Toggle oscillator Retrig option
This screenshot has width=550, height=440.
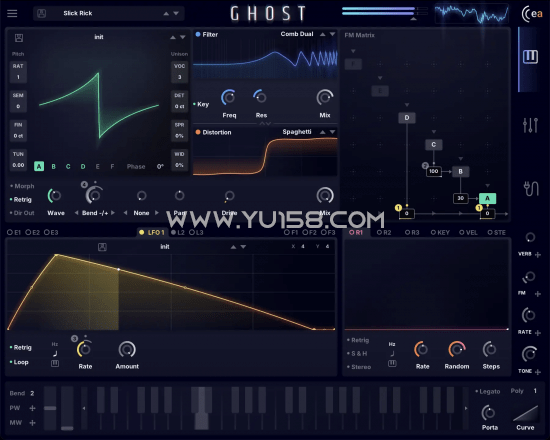pyautogui.click(x=21, y=199)
